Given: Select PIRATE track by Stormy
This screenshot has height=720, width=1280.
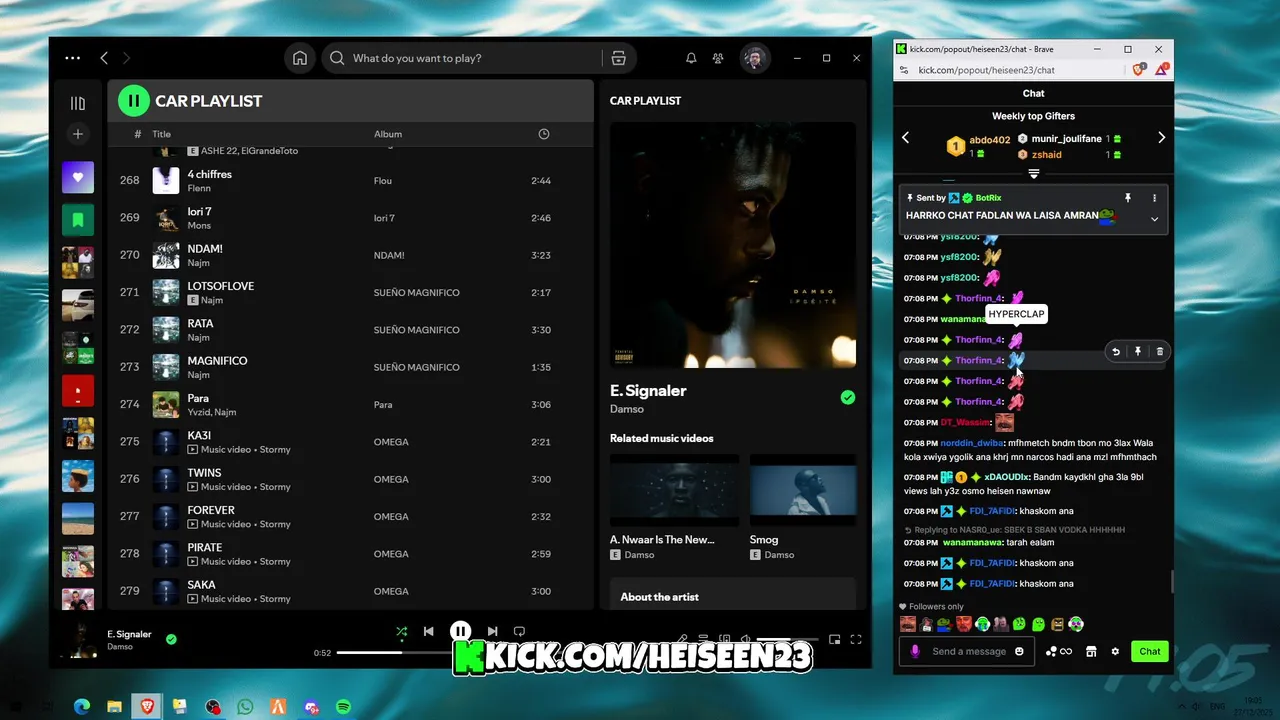Looking at the screenshot, I should (x=350, y=554).
